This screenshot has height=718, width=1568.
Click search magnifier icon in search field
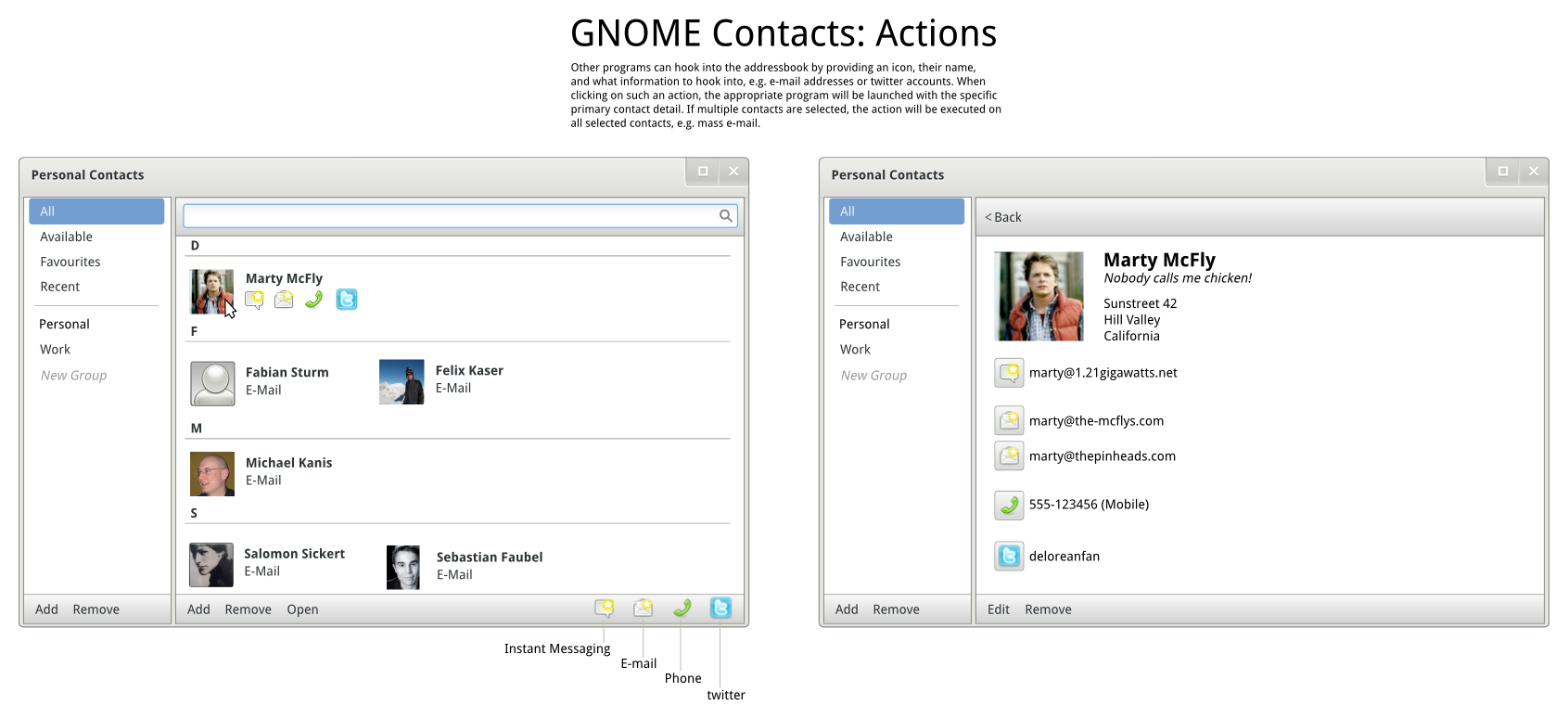point(726,216)
